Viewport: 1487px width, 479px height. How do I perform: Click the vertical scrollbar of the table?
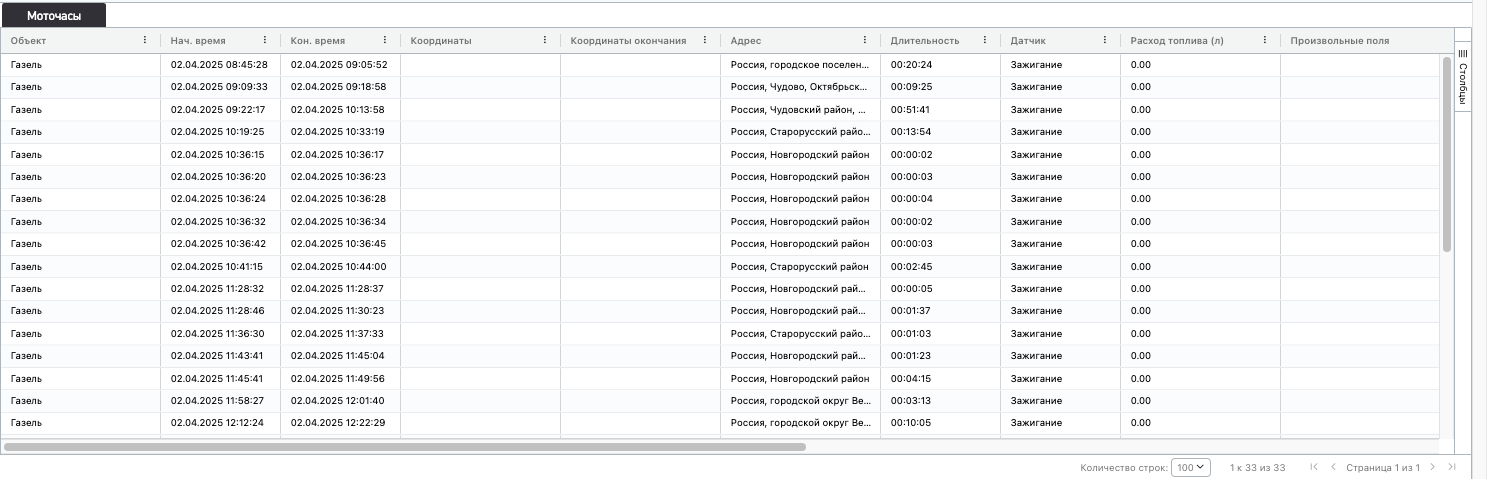1447,154
